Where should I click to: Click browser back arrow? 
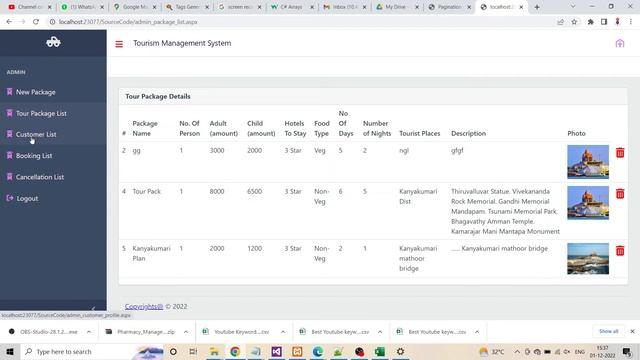click(9, 22)
